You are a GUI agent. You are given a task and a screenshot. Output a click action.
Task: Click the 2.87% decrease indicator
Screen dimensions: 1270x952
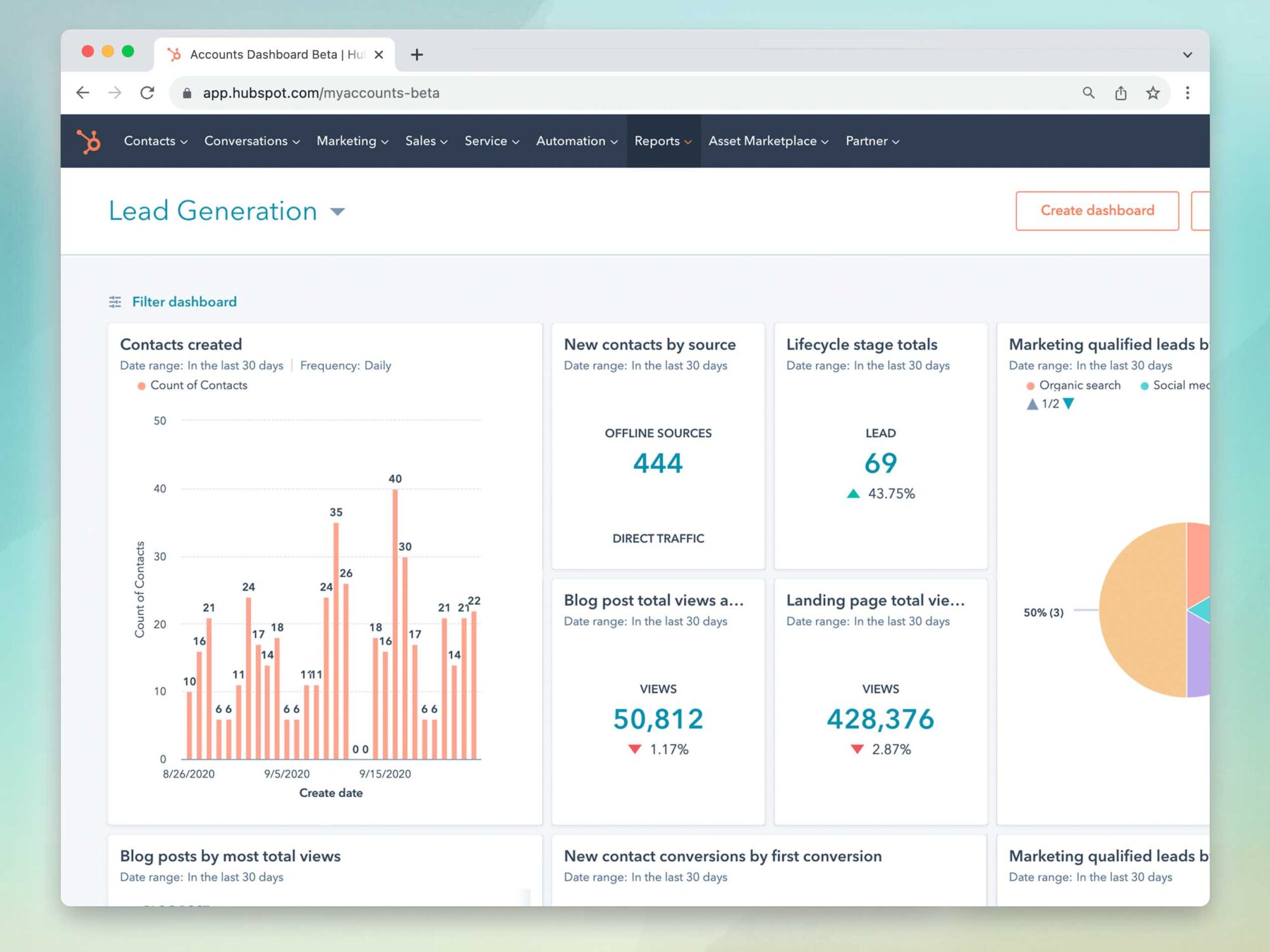point(881,750)
